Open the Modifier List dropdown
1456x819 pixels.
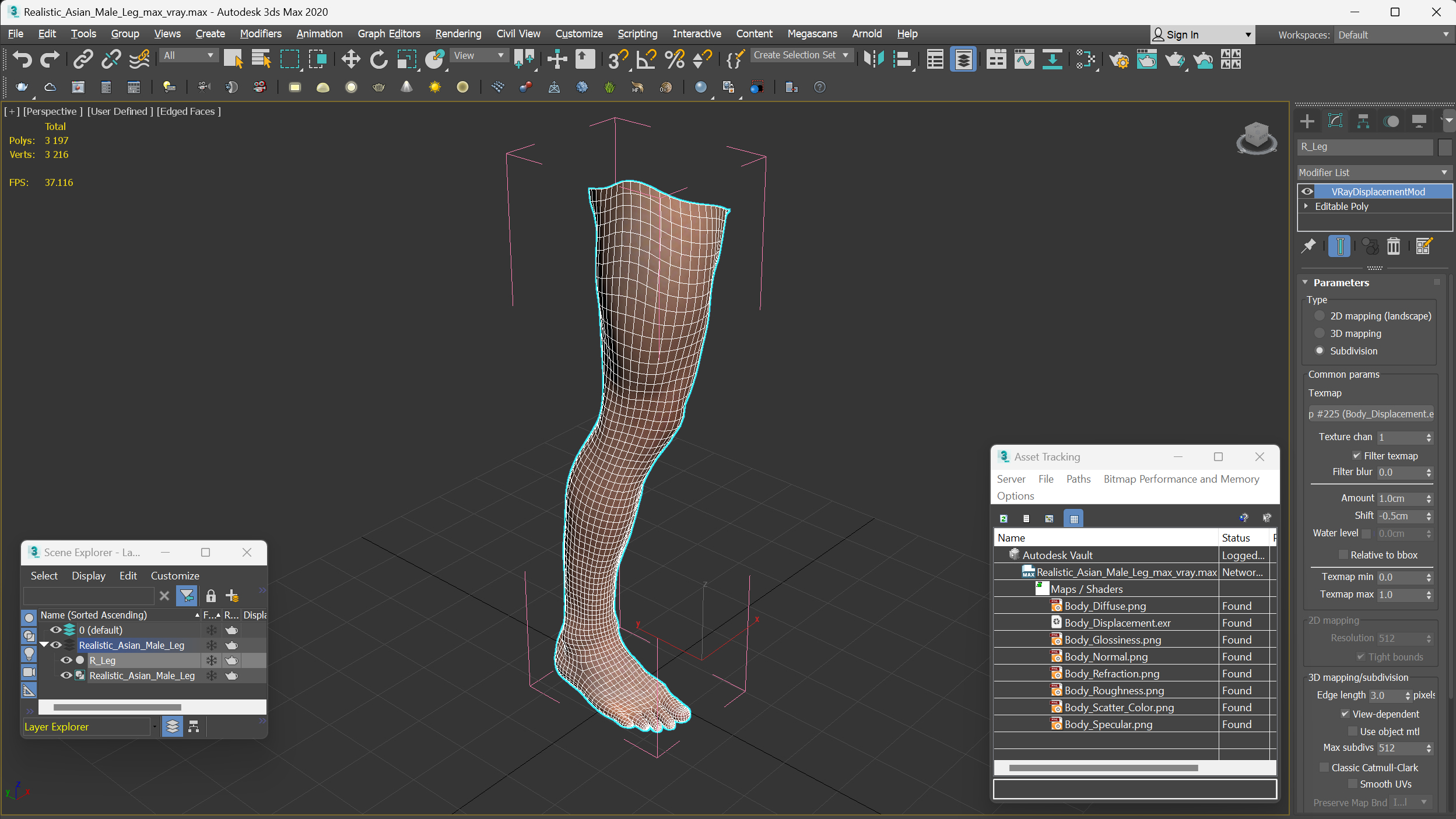tap(1374, 173)
